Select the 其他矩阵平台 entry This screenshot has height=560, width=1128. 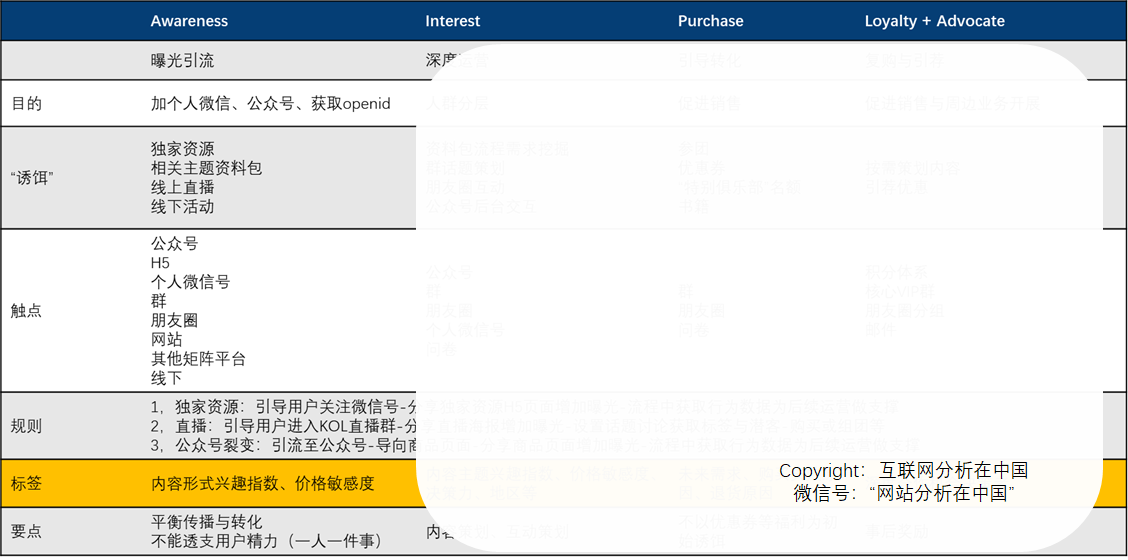click(198, 358)
